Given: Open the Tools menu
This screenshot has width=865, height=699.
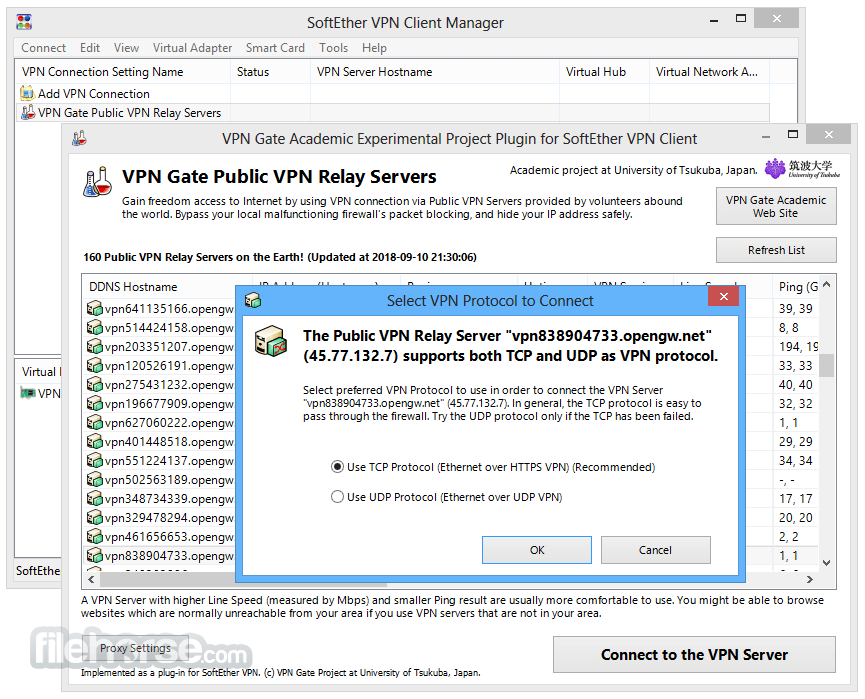Looking at the screenshot, I should [333, 48].
